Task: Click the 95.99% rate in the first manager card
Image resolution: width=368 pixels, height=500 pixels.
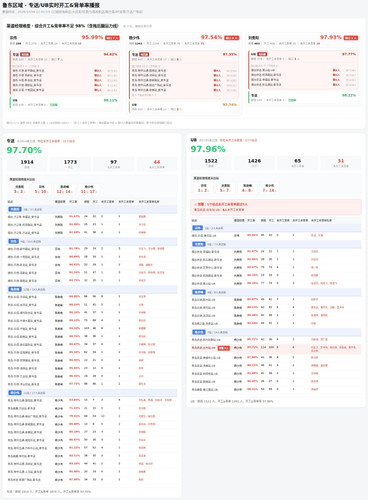Action: click(x=92, y=37)
